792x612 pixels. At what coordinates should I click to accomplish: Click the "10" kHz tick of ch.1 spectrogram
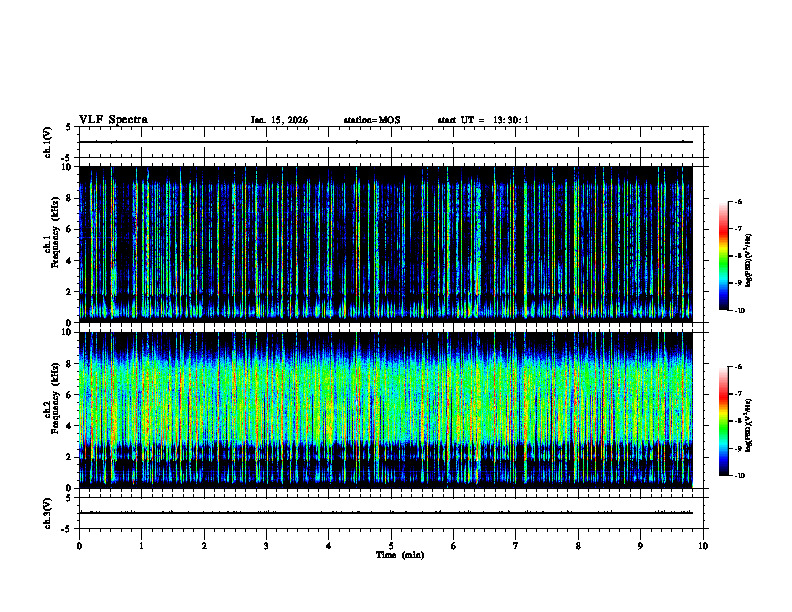68,167
